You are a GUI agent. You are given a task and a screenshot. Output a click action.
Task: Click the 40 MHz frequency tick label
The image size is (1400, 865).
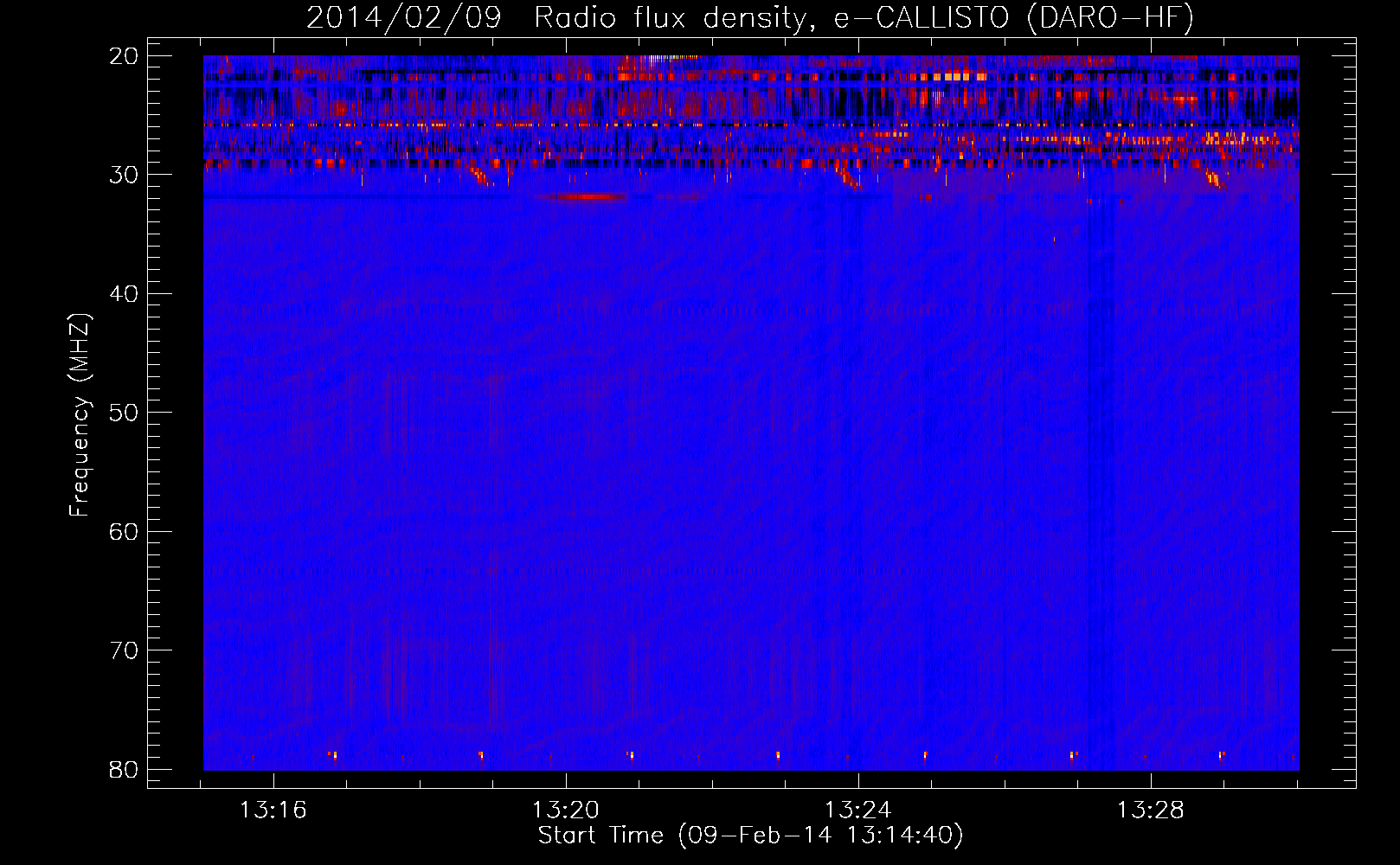click(x=124, y=294)
